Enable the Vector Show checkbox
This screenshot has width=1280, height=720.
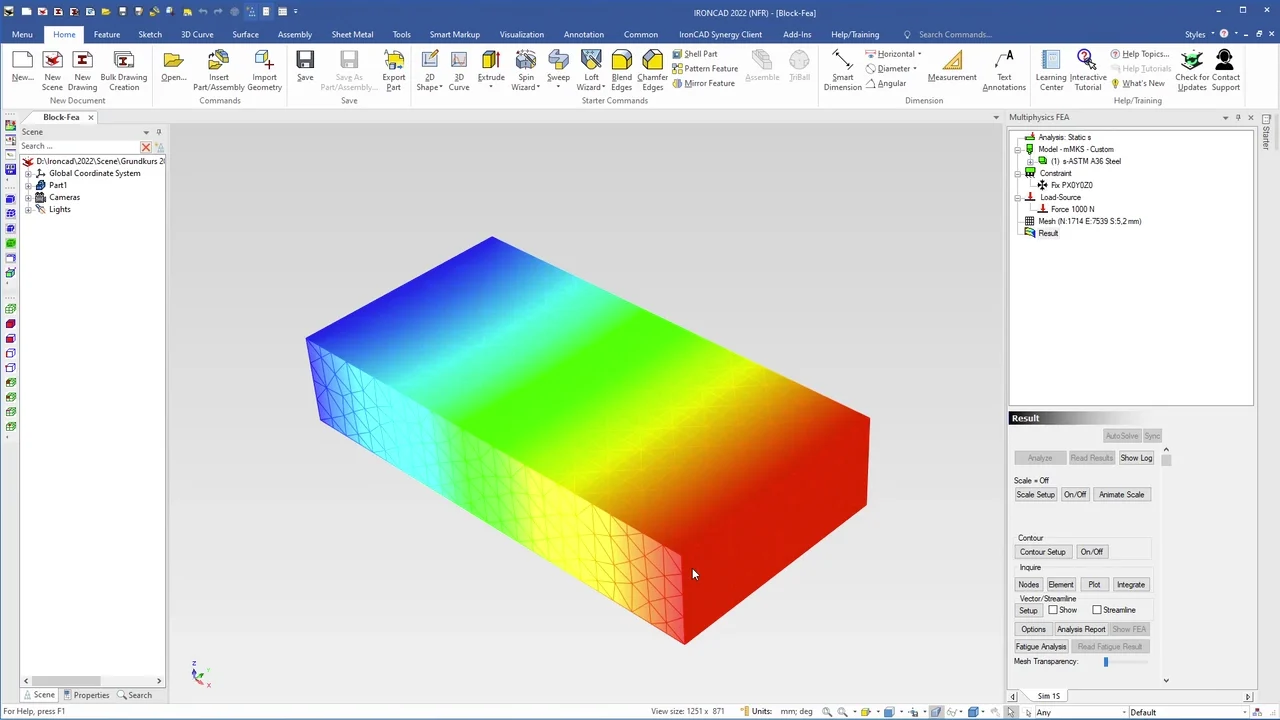click(x=1053, y=610)
